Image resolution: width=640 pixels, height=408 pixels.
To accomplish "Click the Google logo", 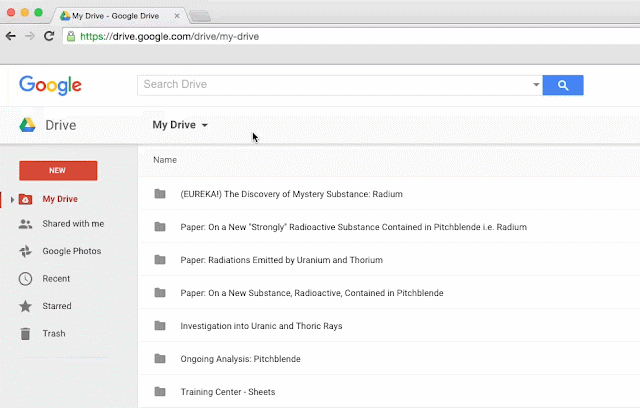I will (50, 85).
